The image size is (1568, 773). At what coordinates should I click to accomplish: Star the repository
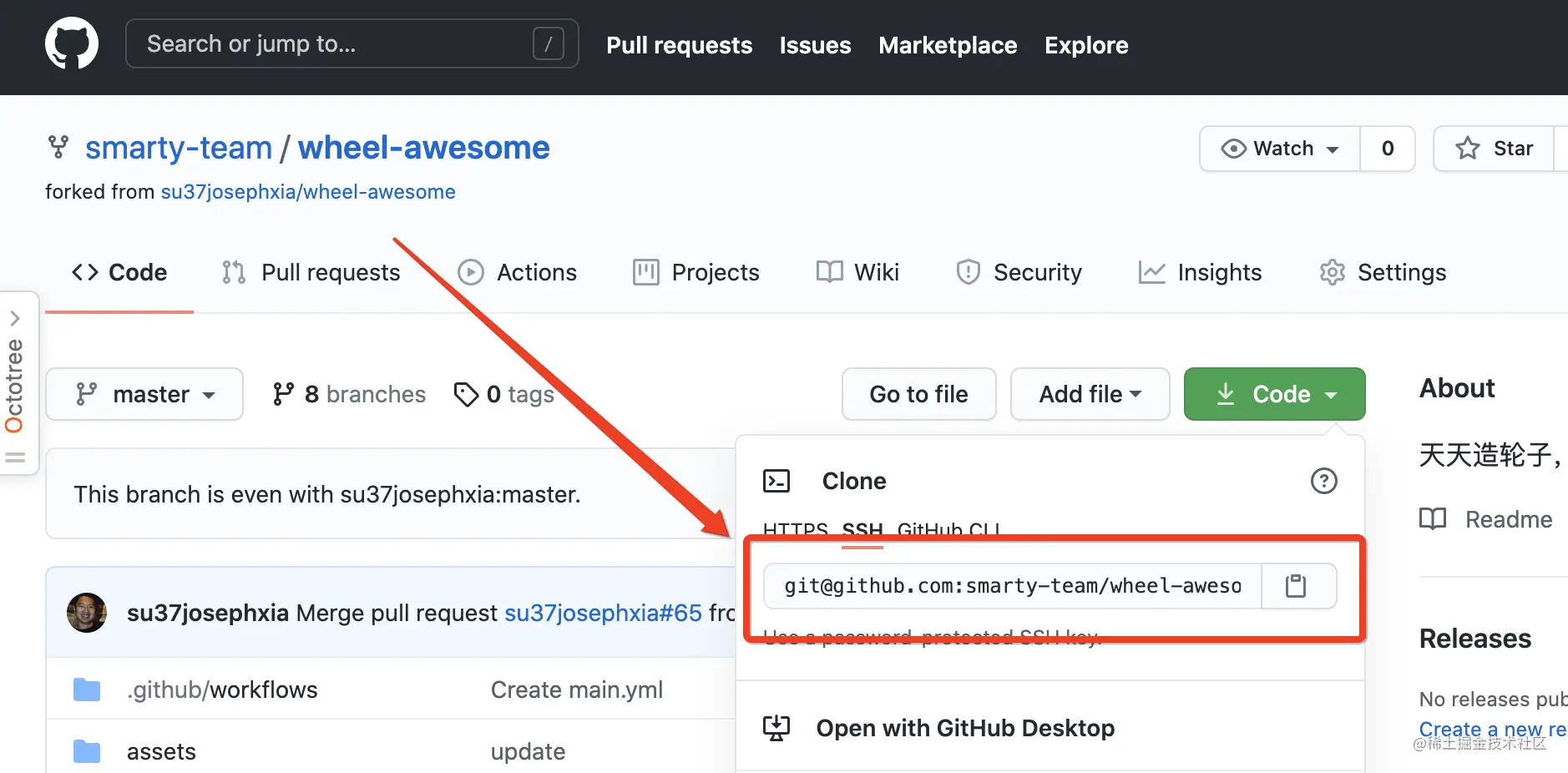point(1495,149)
